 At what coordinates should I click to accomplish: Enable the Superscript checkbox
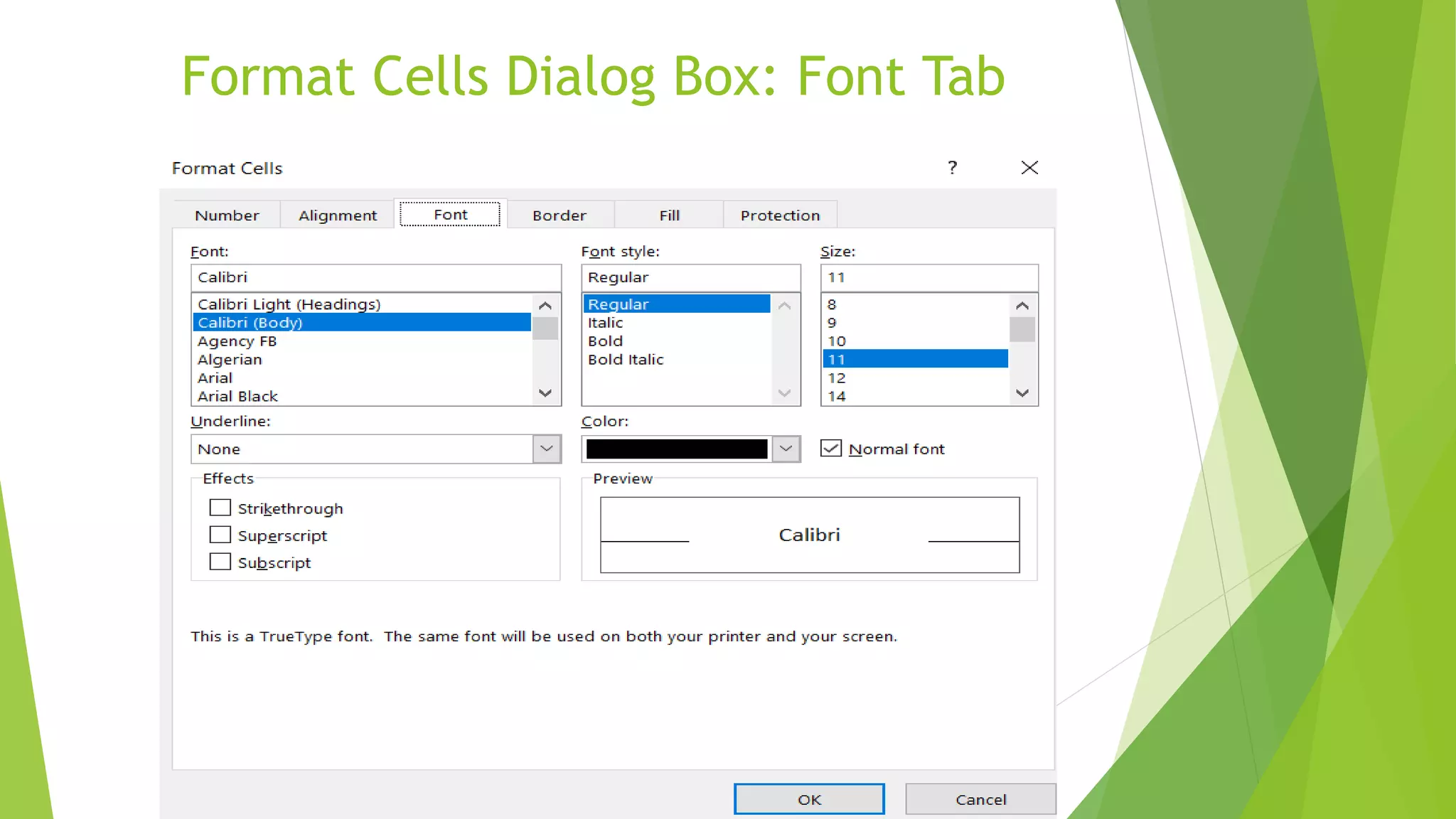(x=220, y=535)
